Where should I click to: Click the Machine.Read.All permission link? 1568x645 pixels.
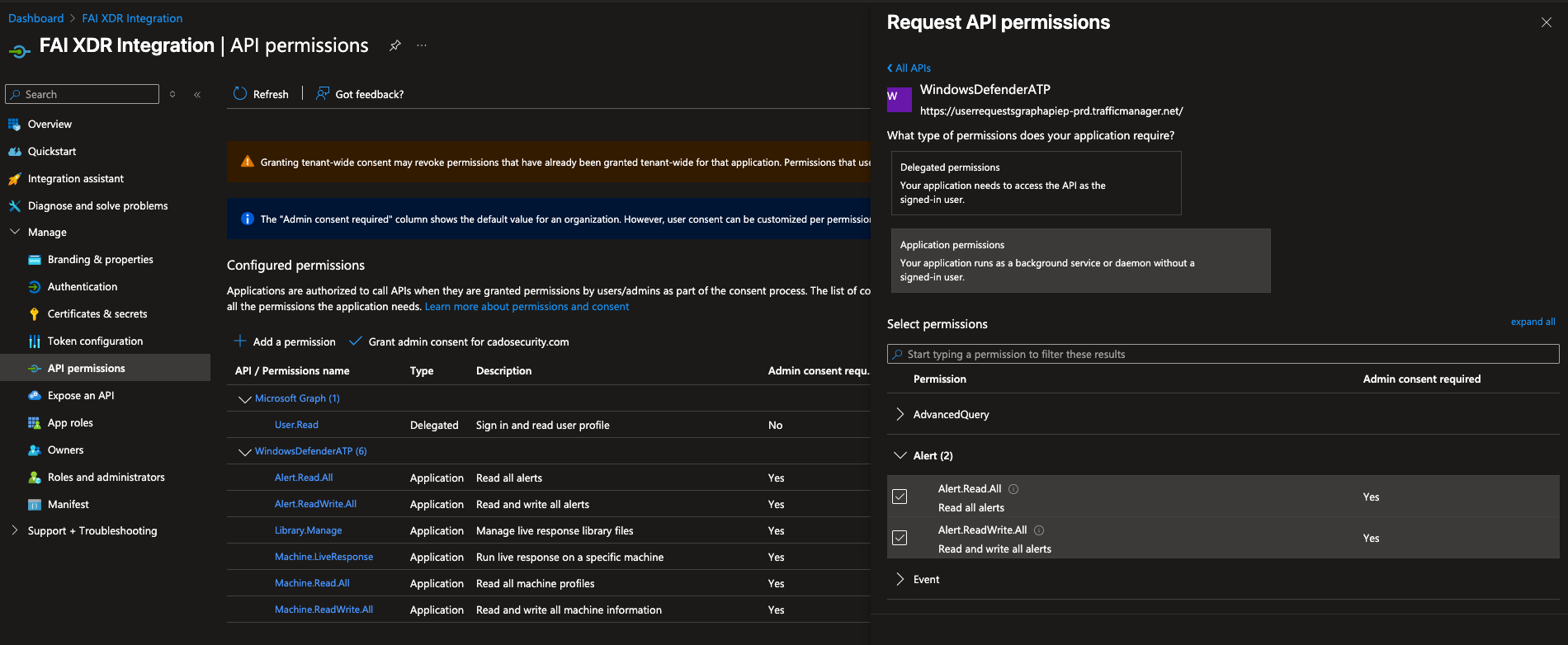312,583
